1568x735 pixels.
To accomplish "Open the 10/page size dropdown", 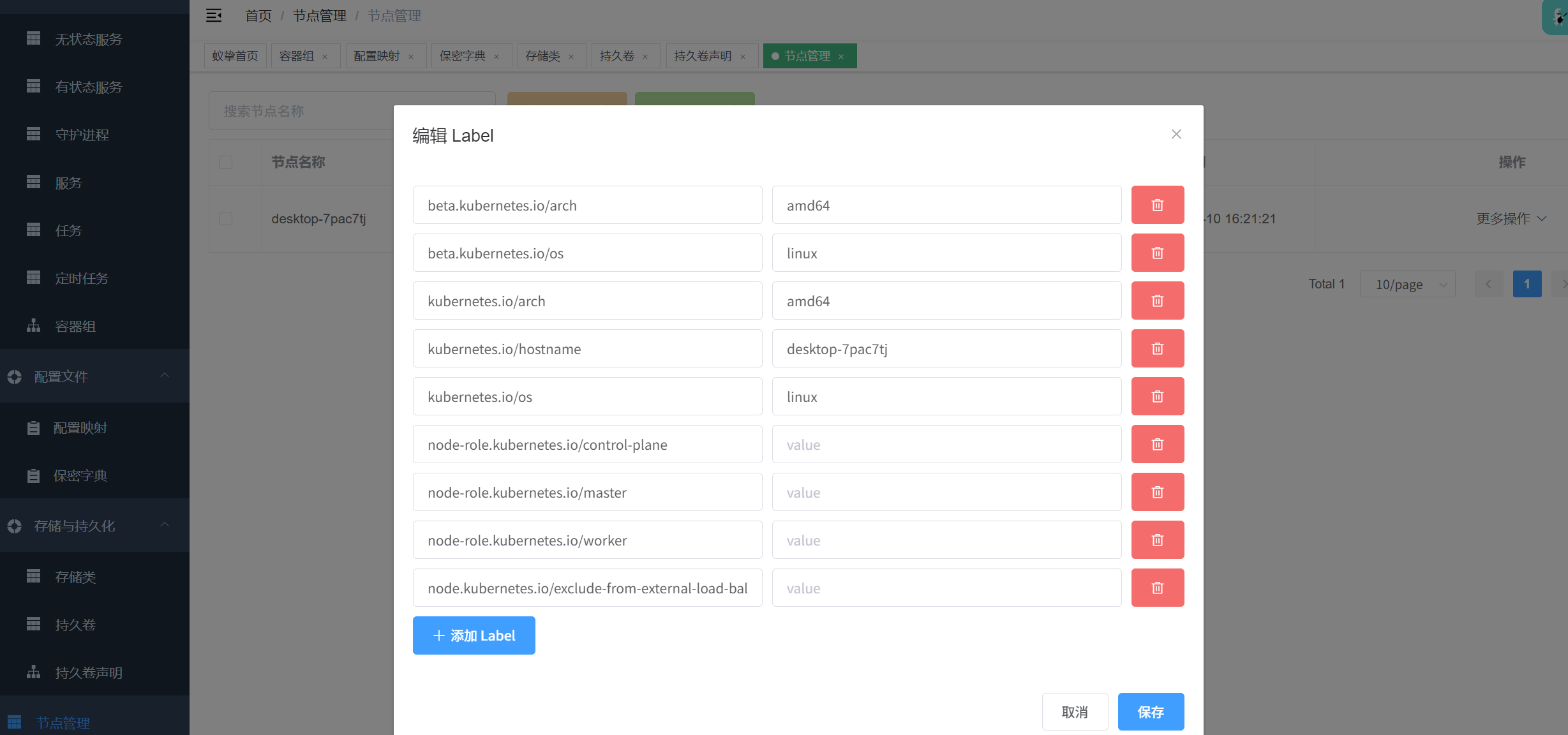I will pyautogui.click(x=1407, y=285).
